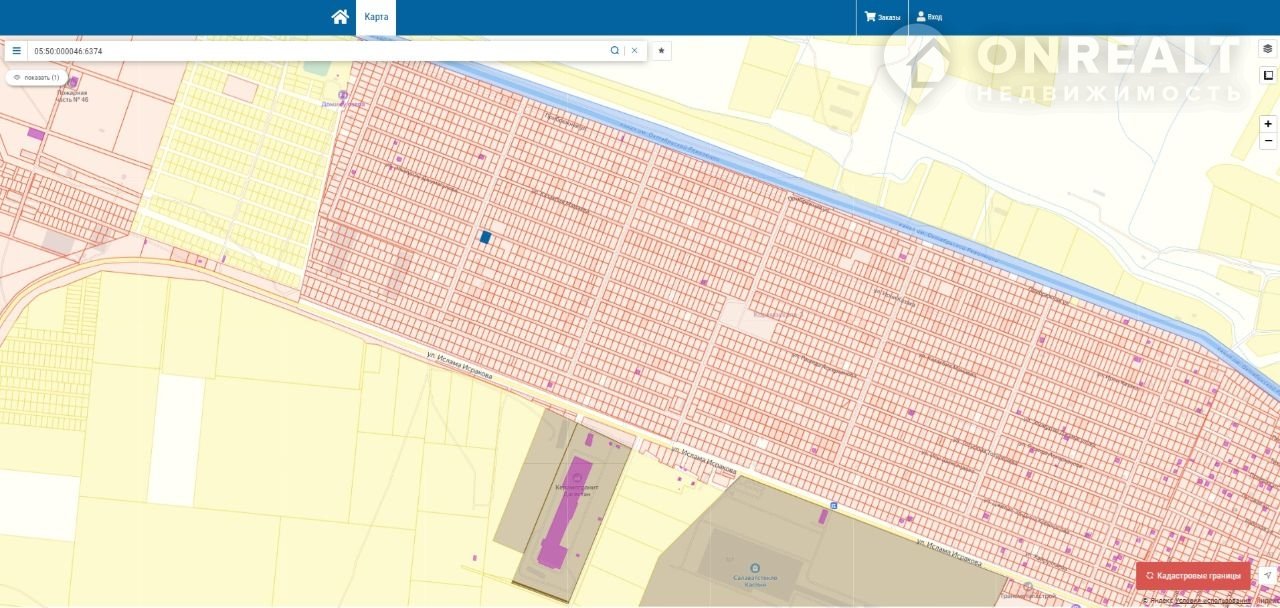The height and width of the screenshot is (608, 1280).
Task: Open Условия использования Yandex link
Action: click(1213, 601)
